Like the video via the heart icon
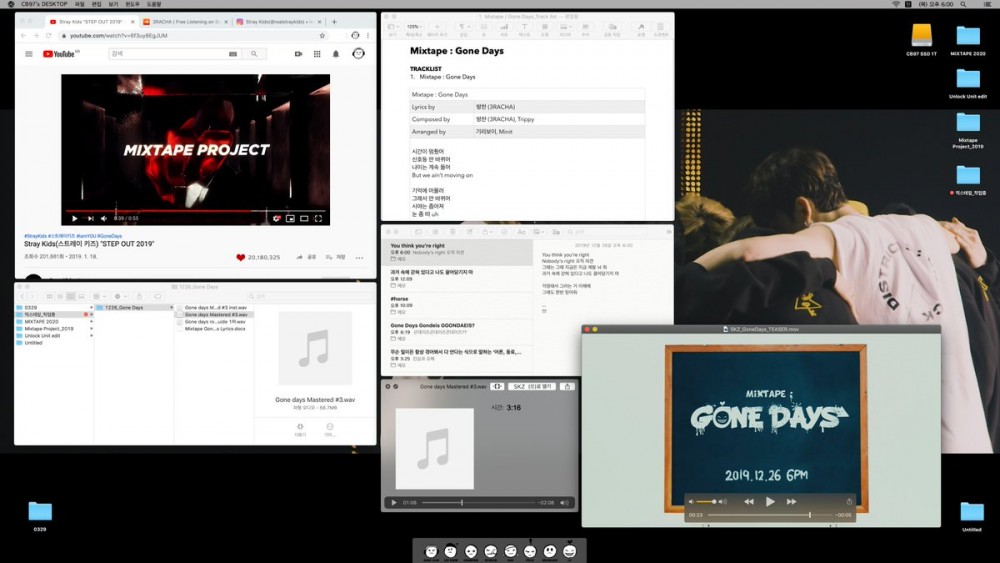The width and height of the screenshot is (1000, 563). (x=240, y=258)
